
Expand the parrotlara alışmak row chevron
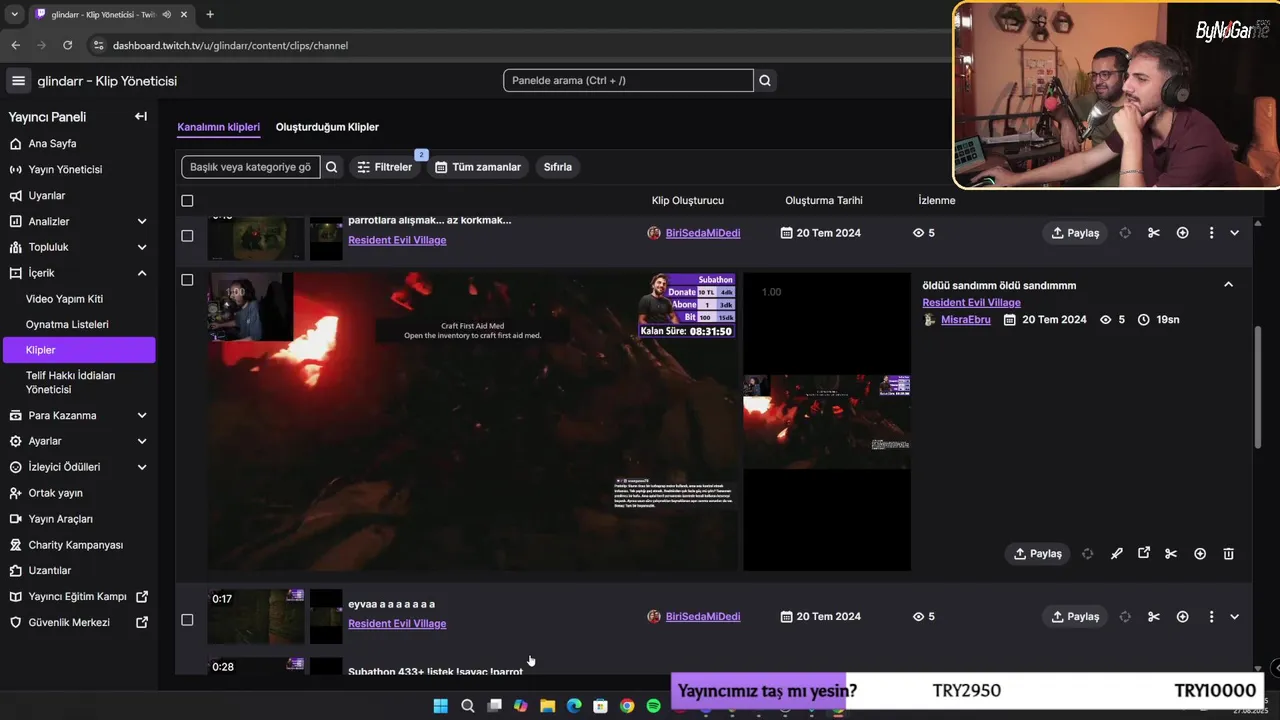1234,233
